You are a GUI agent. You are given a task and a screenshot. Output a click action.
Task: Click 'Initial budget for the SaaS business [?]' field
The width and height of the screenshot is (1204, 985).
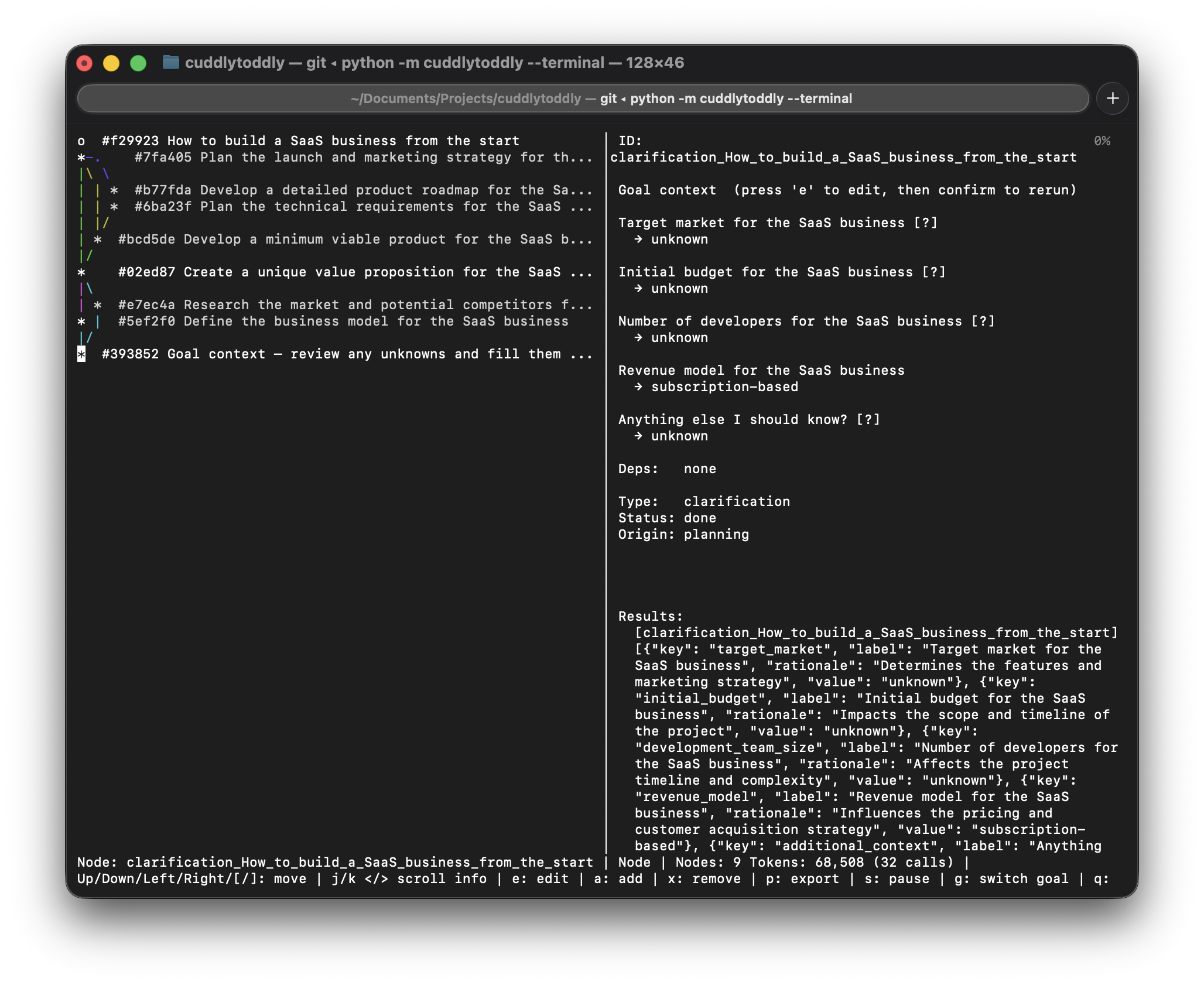(x=782, y=272)
